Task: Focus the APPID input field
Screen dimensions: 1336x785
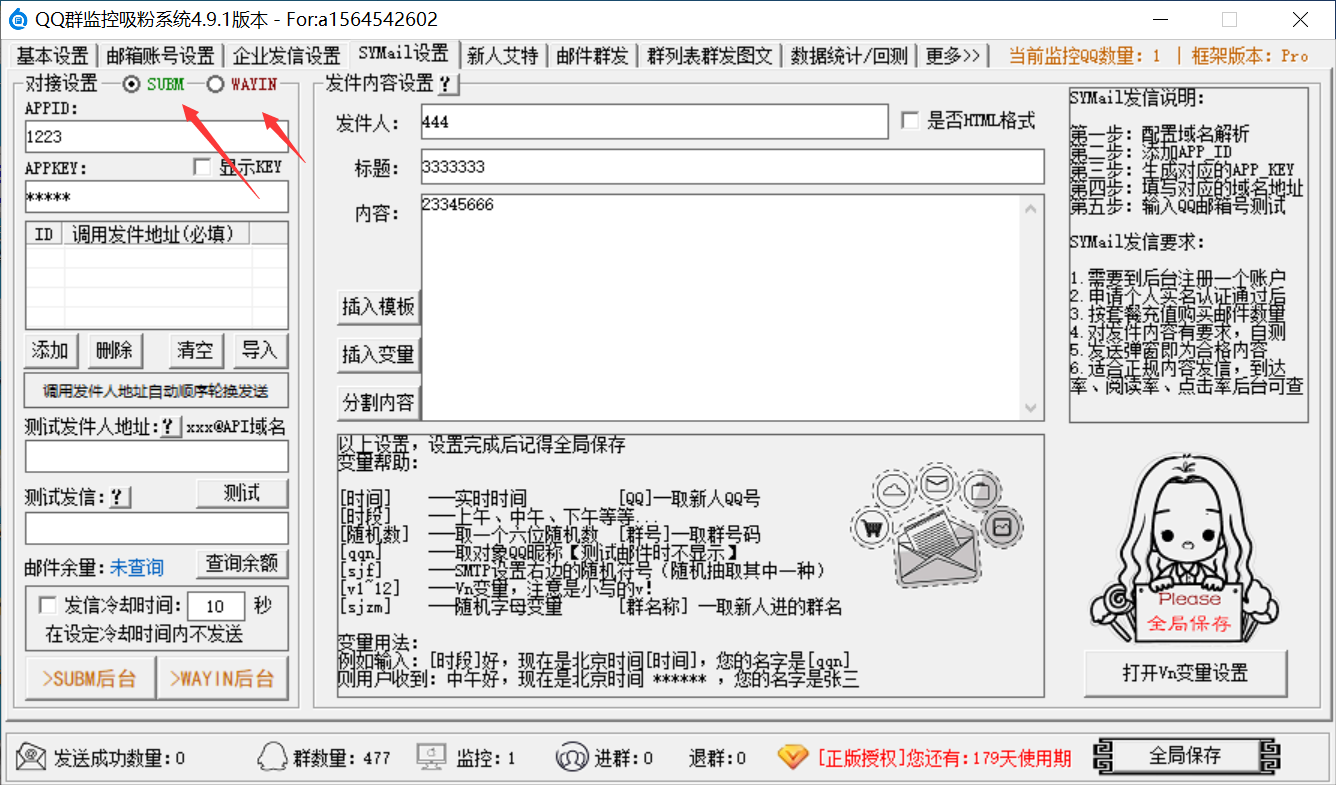Action: (x=156, y=137)
